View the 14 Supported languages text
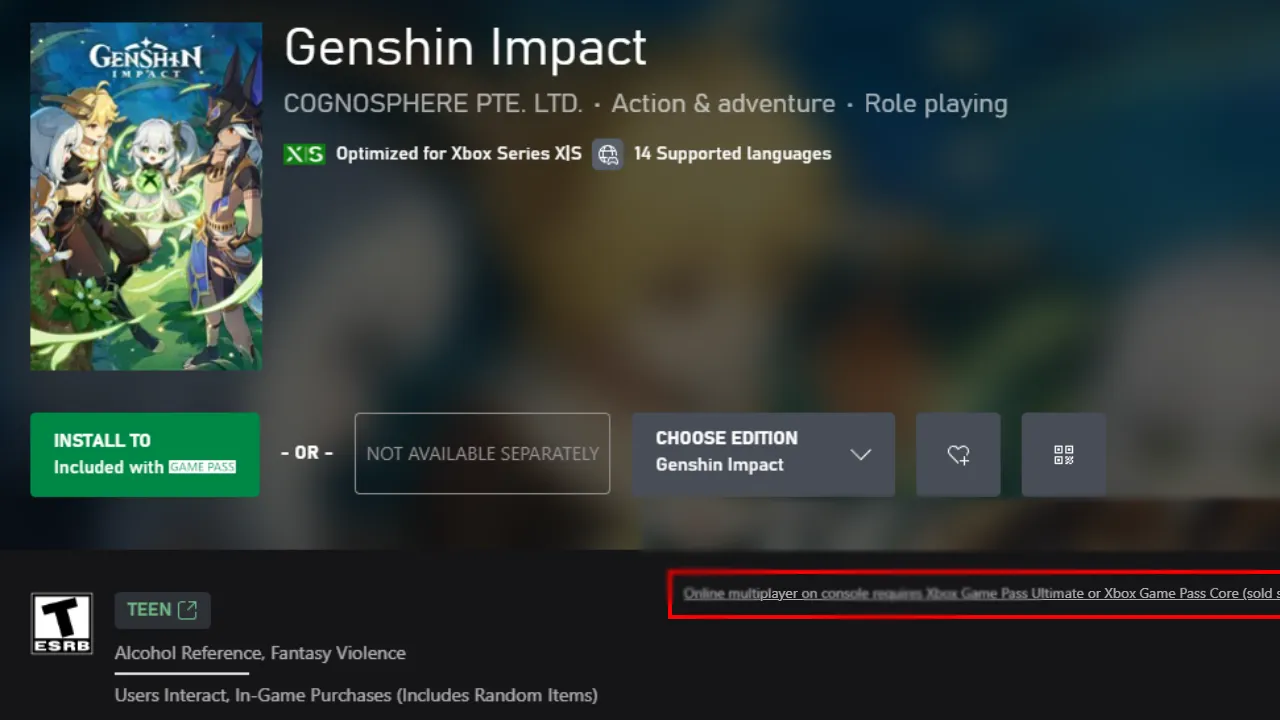 click(x=732, y=154)
